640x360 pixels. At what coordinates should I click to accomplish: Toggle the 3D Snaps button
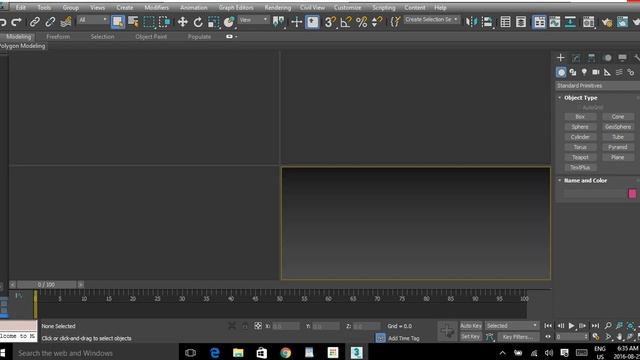tap(330, 22)
